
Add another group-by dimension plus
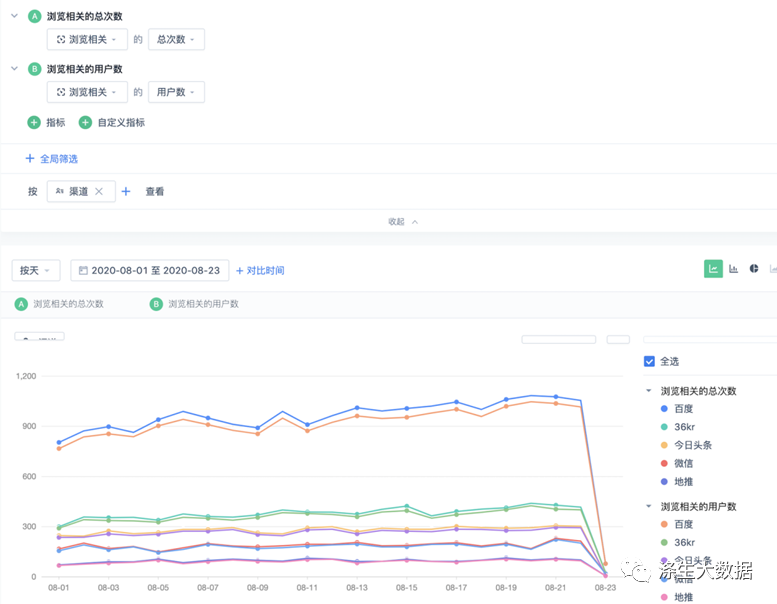click(126, 191)
